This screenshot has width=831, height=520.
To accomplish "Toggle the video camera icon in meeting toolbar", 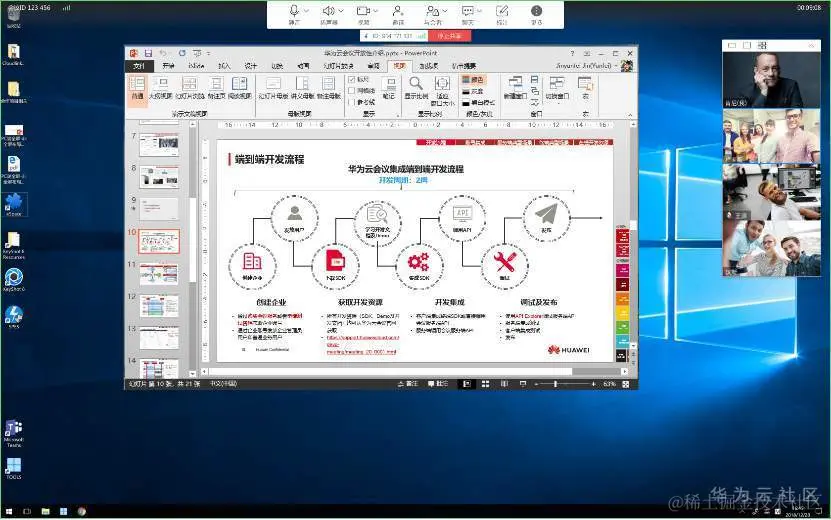I will [363, 11].
